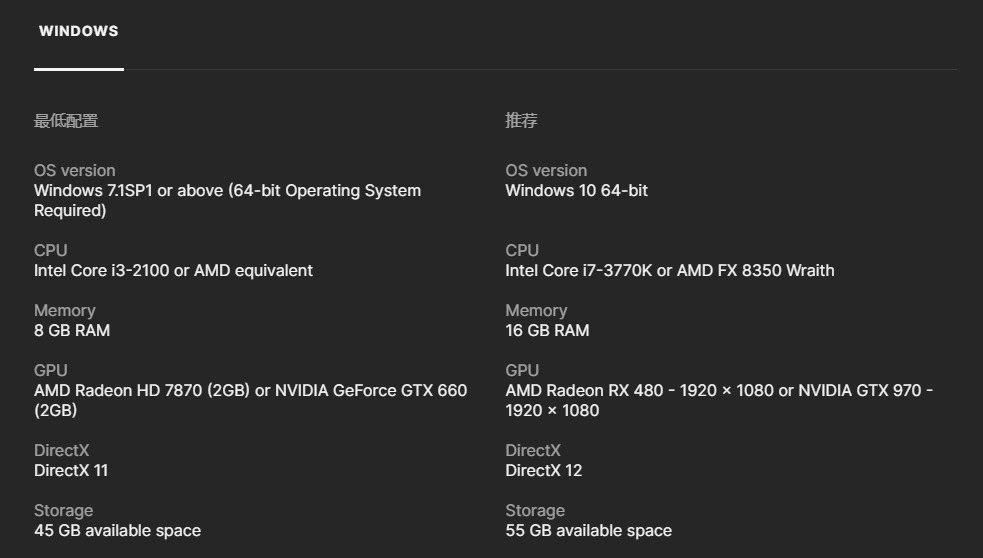This screenshot has height=558, width=983.
Task: Click the recommended column 'DirectX' label
Action: (534, 451)
